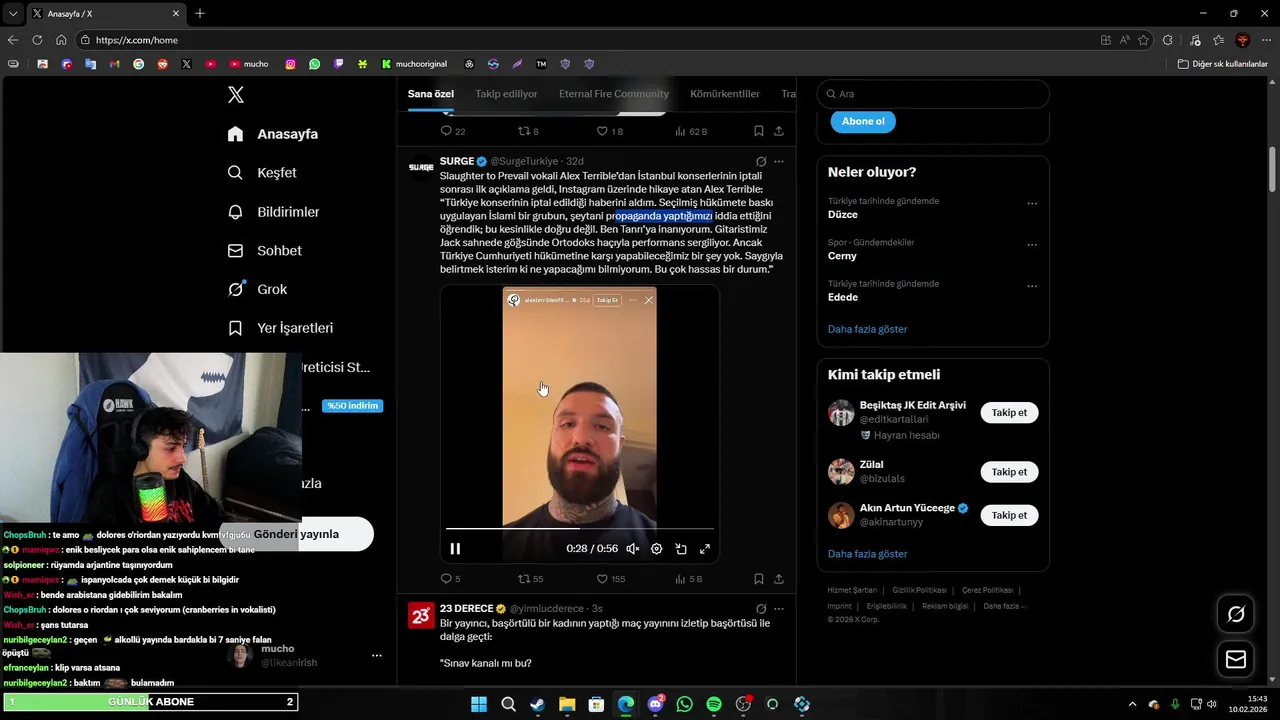Open Spotify from the taskbar
The height and width of the screenshot is (720, 1280).
point(714,704)
